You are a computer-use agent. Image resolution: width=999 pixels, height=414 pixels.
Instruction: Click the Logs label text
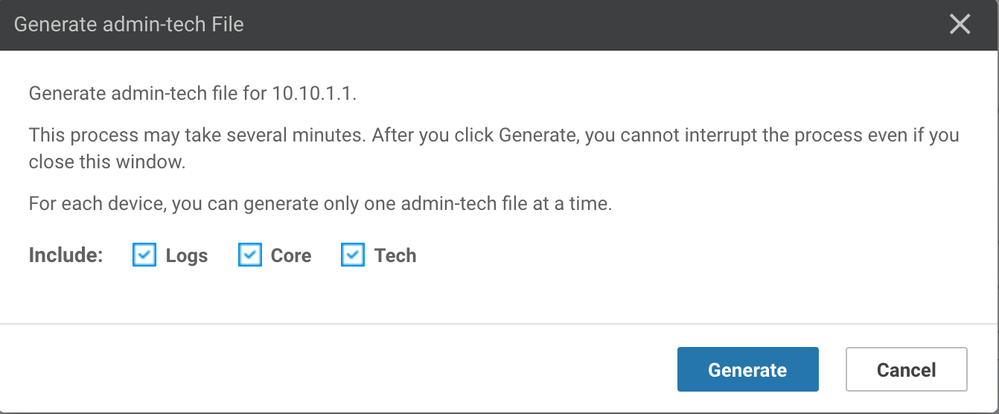(187, 256)
